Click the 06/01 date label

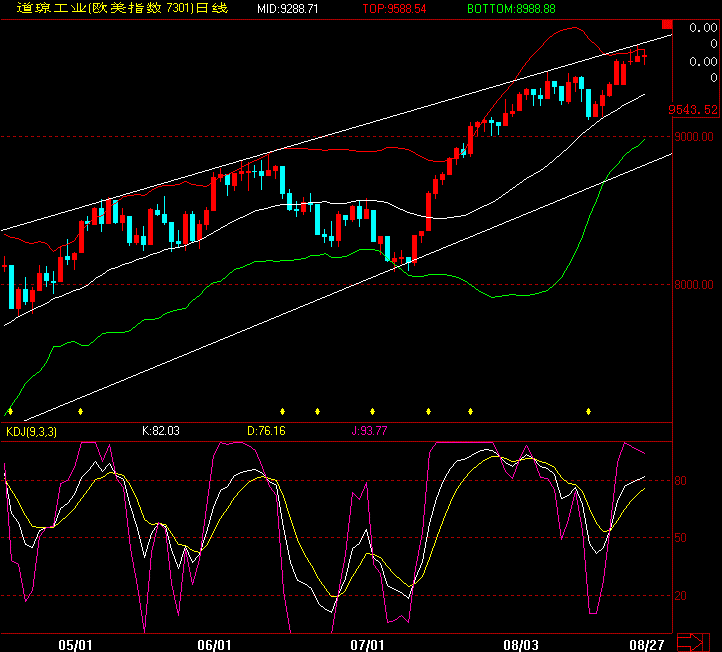214,645
